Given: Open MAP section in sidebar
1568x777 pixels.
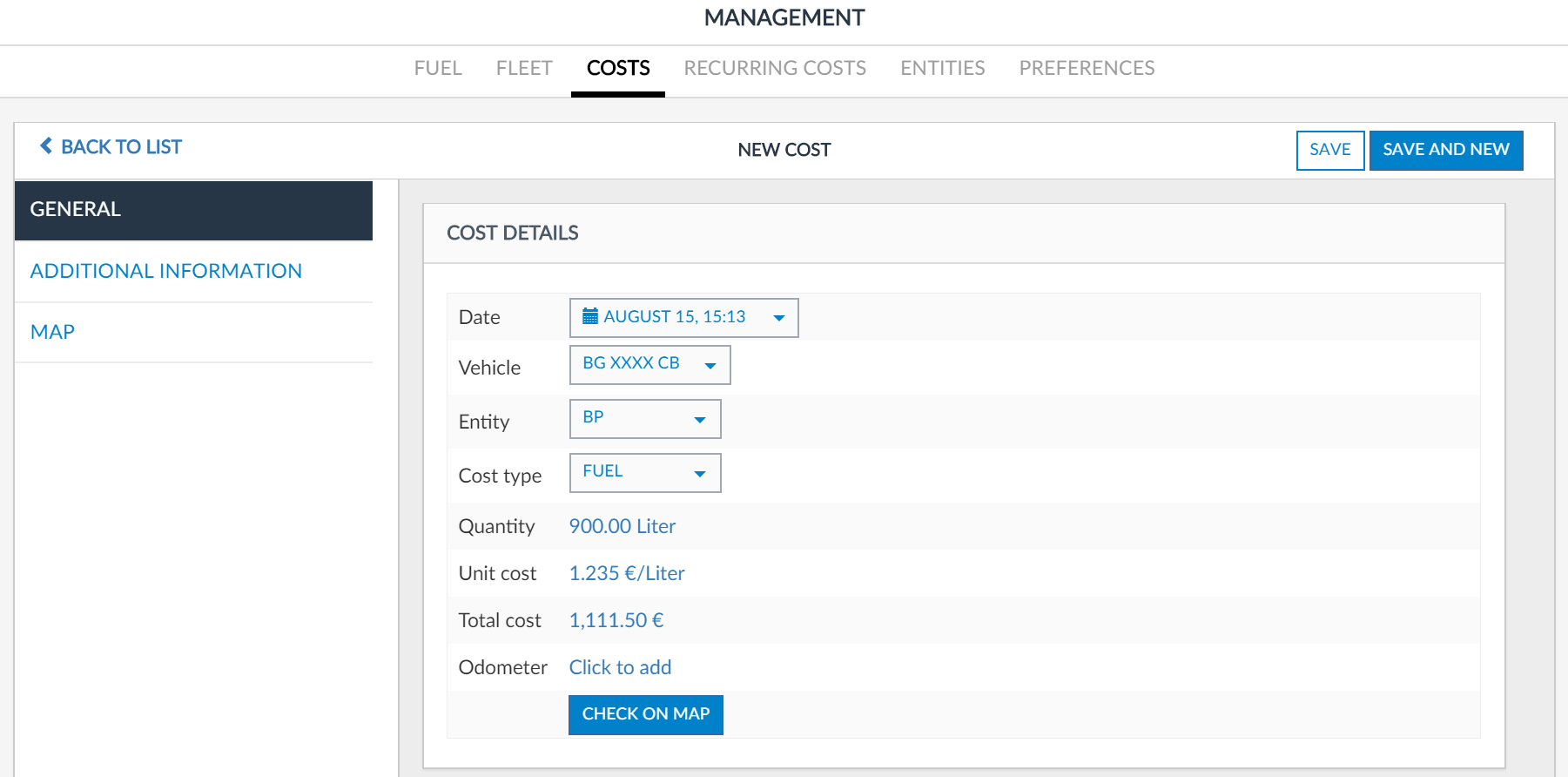Looking at the screenshot, I should point(52,332).
